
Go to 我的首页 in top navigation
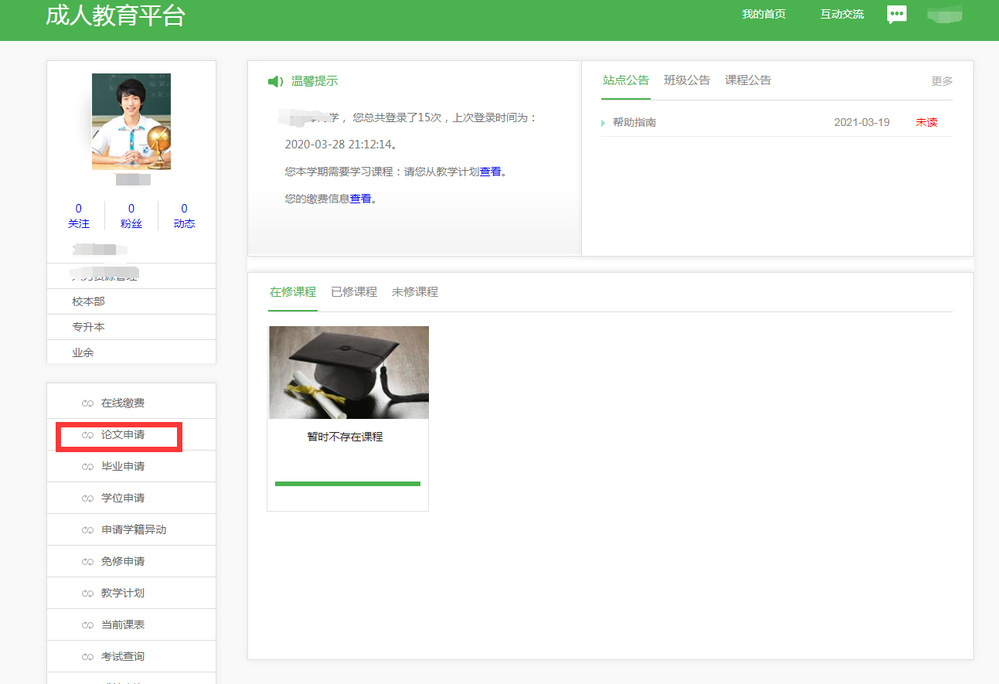[x=763, y=14]
